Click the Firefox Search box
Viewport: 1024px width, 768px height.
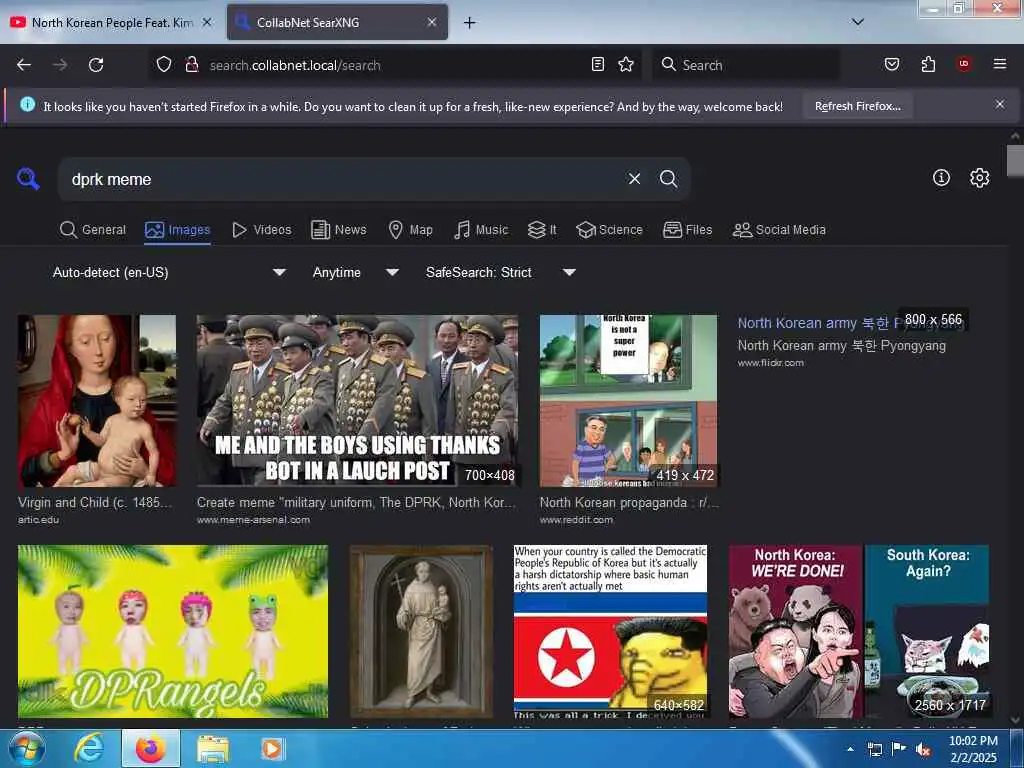746,65
